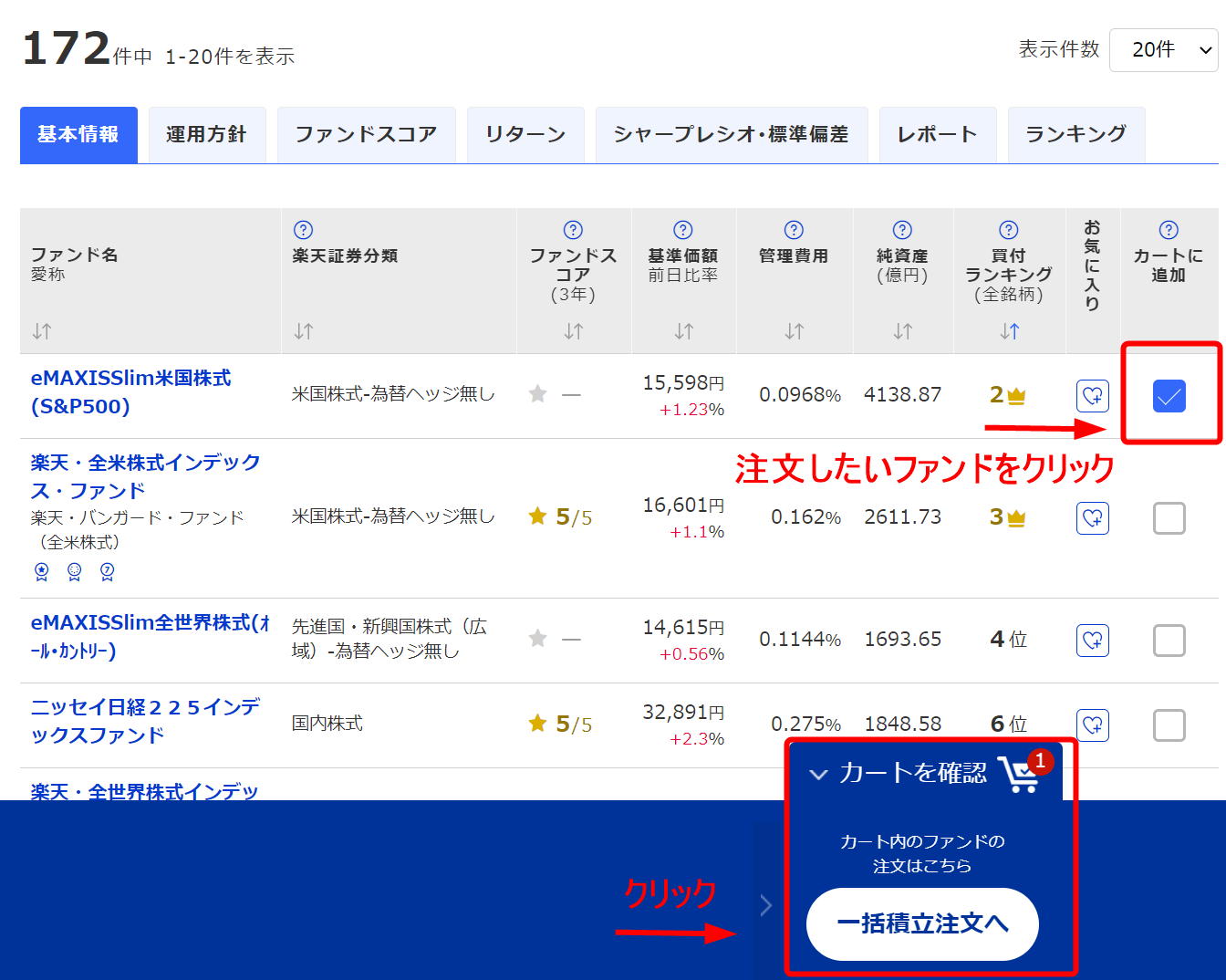Switch to the 基本情報 tab
Image resolution: width=1226 pixels, height=980 pixels.
(78, 135)
